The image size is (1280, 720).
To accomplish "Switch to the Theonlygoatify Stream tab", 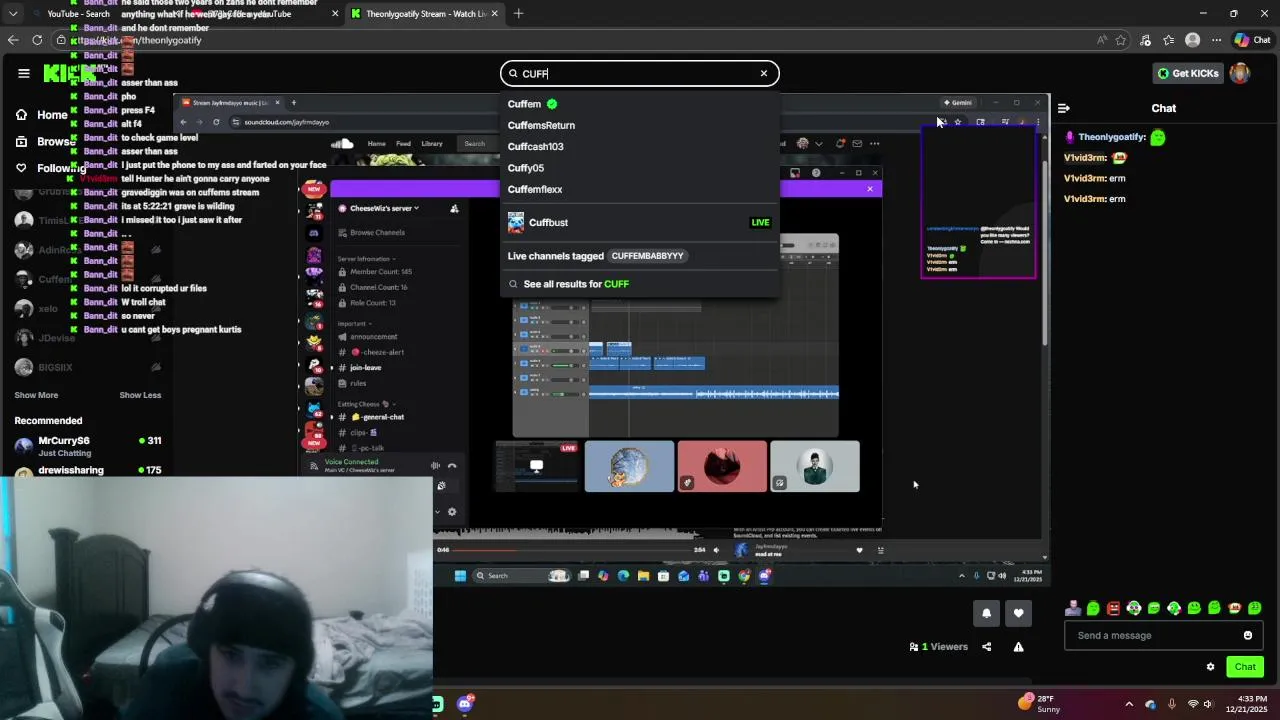I will 425,14.
